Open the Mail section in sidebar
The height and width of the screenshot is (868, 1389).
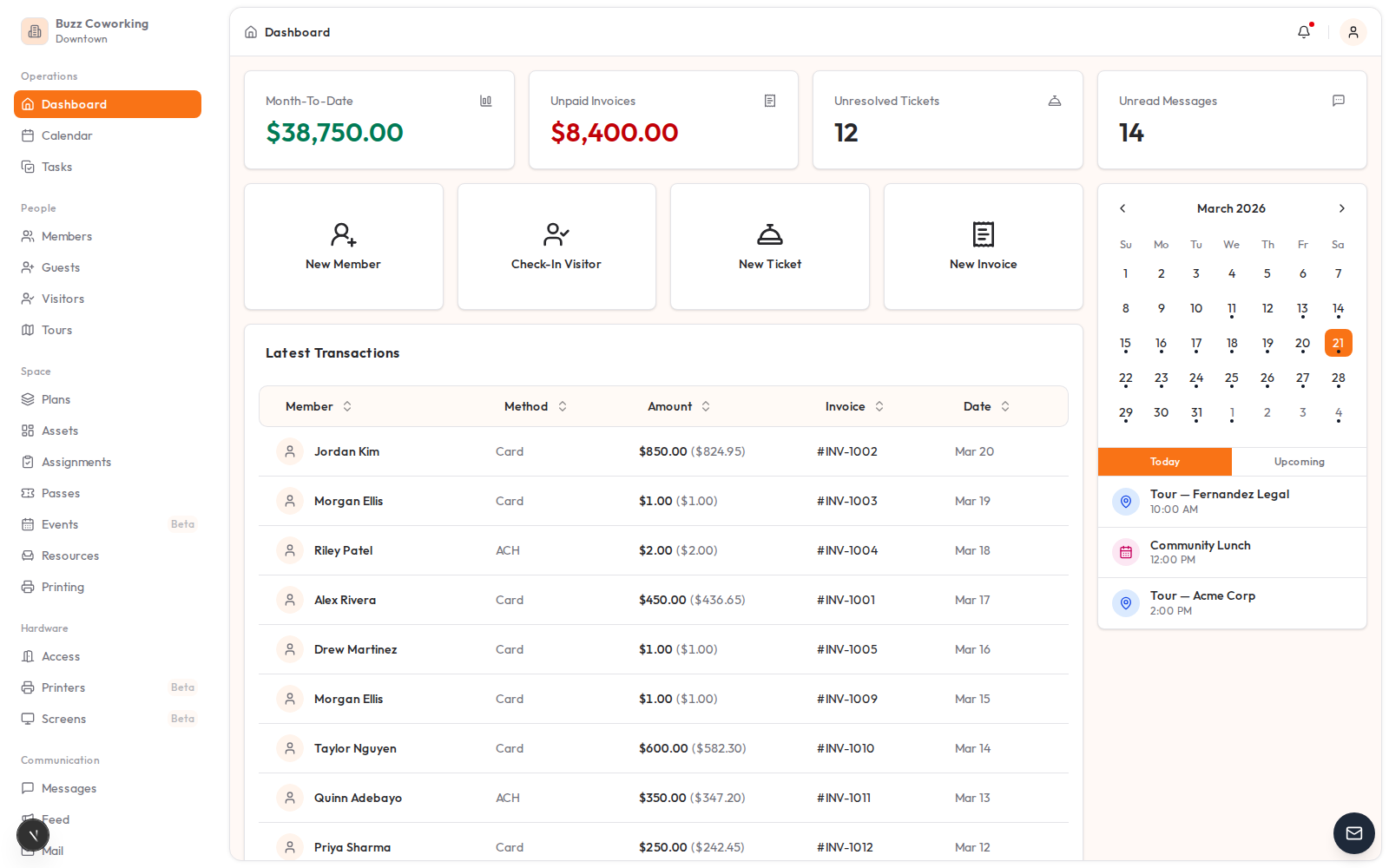(x=53, y=851)
